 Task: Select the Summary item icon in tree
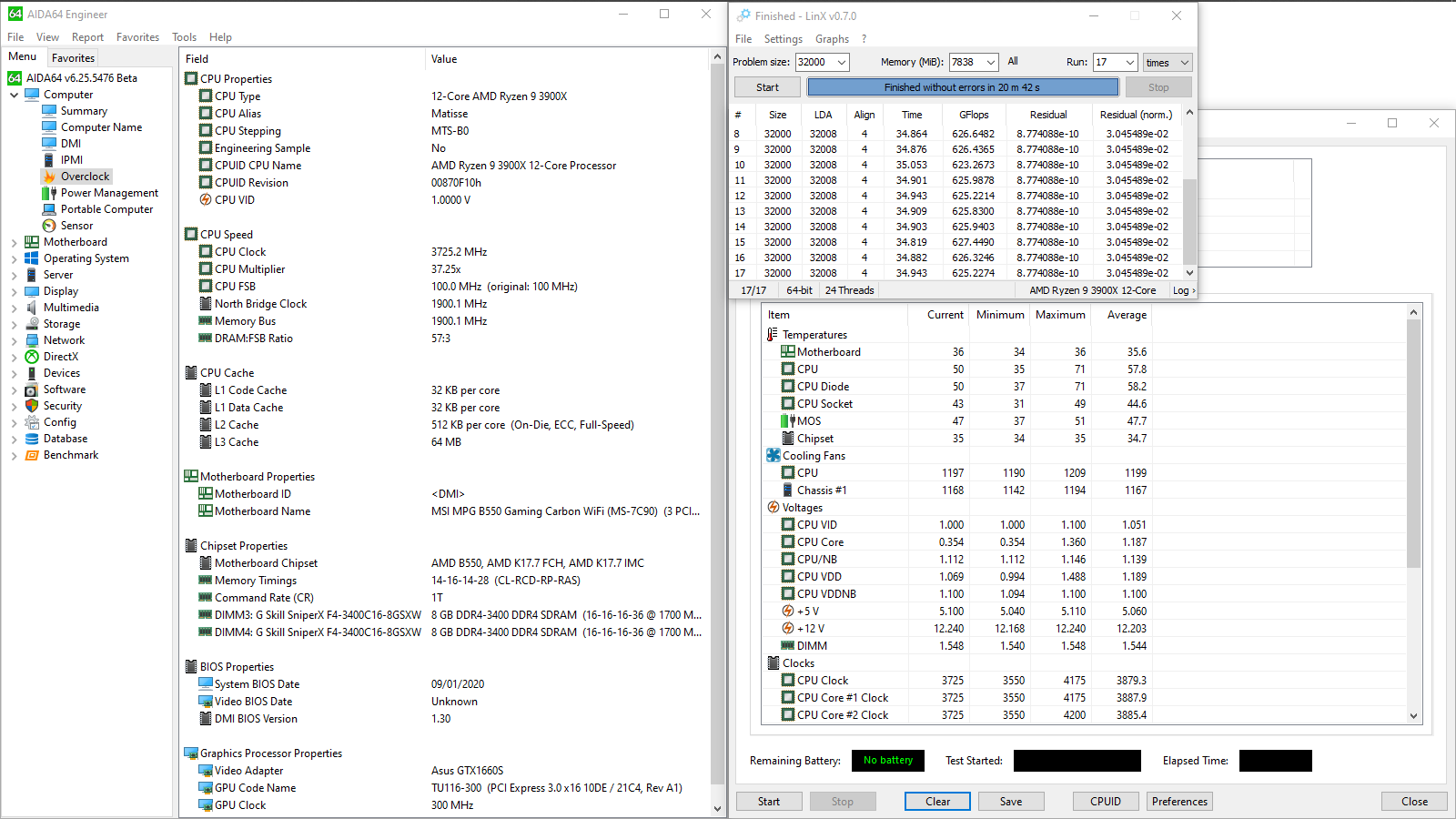[x=49, y=111]
